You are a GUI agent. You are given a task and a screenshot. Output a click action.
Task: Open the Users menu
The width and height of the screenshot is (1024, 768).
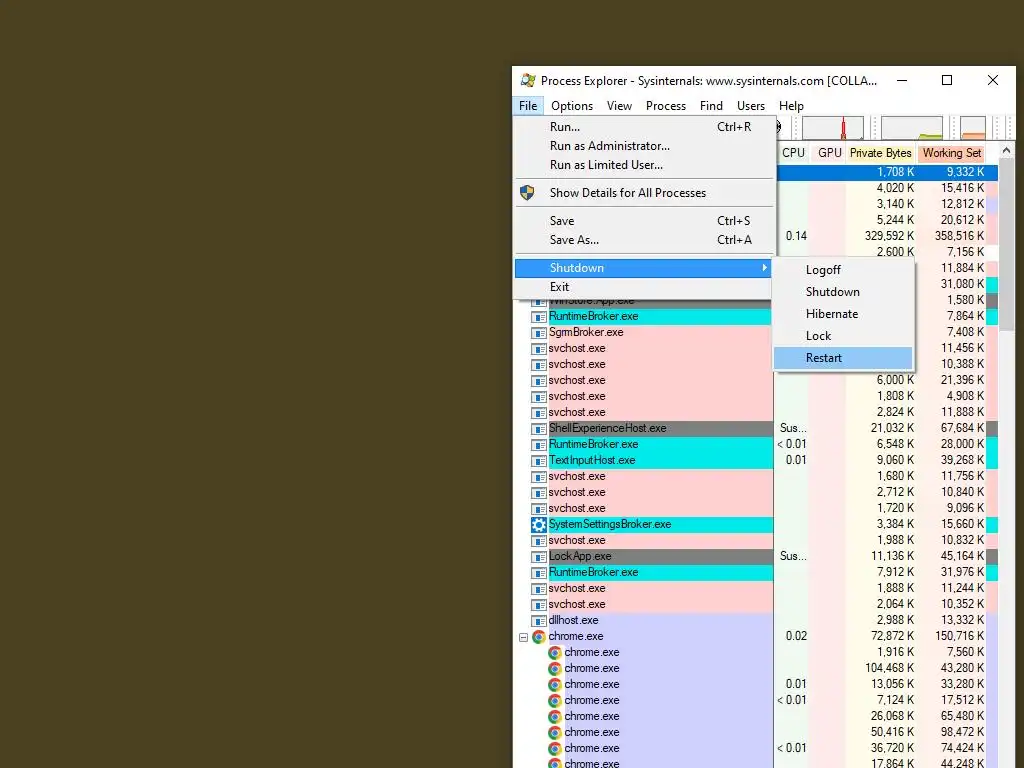(750, 106)
